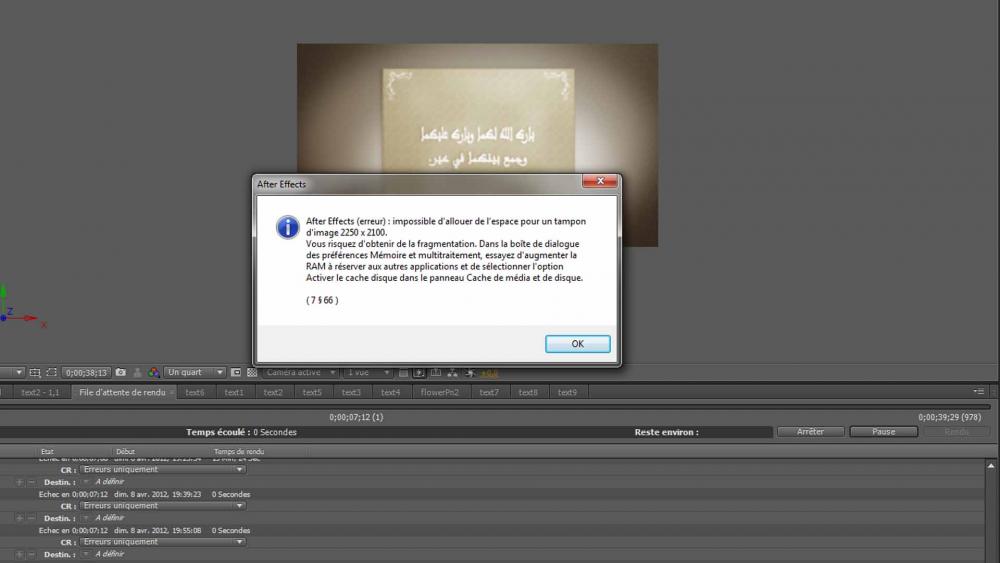1000x563 pixels.
Task: Click the blue info icon in the error dialog
Action: click(288, 227)
